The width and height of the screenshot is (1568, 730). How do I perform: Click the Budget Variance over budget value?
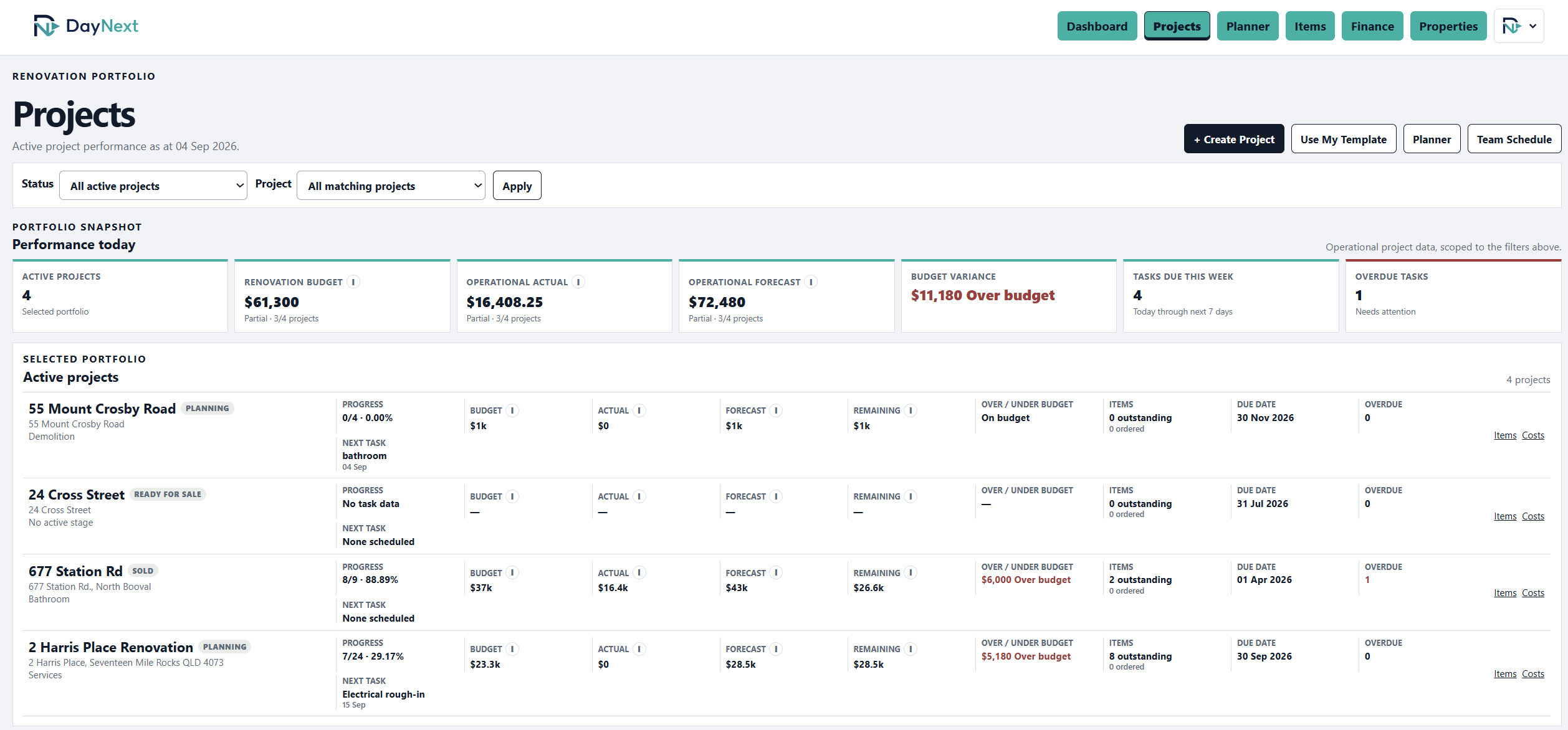click(x=982, y=295)
